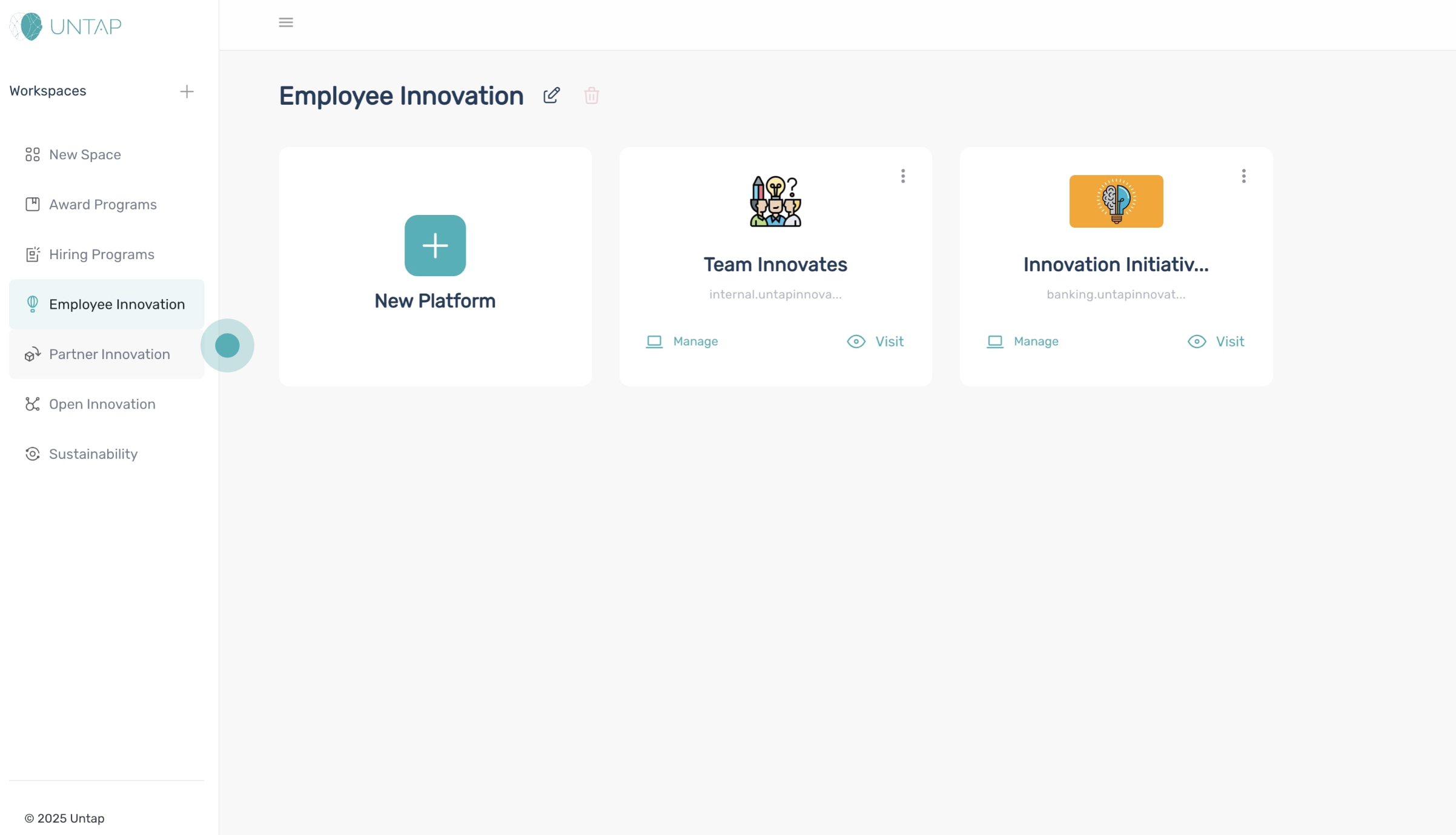
Task: Click the teal New Platform plus icon
Action: click(x=435, y=245)
